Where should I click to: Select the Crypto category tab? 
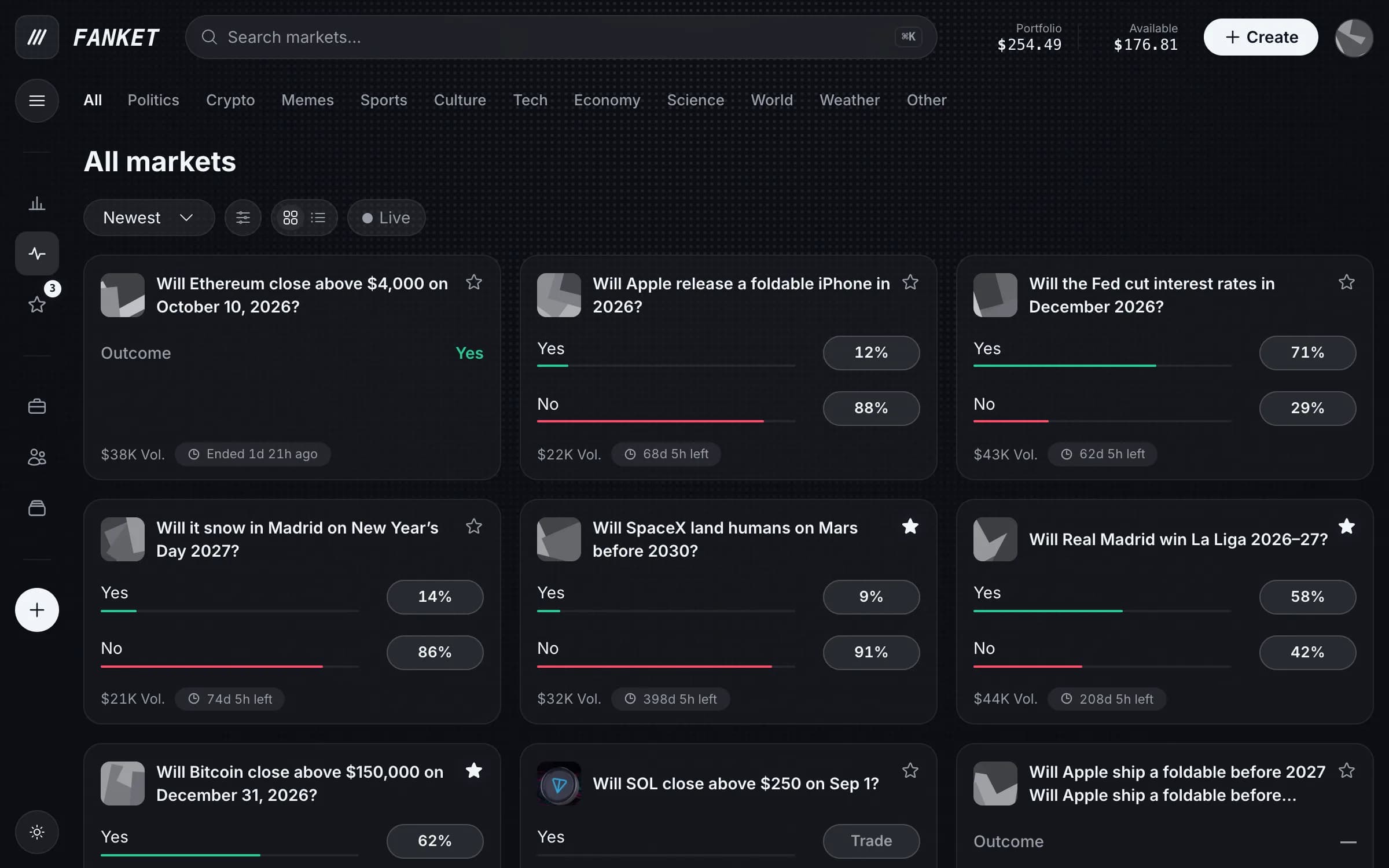pos(230,100)
